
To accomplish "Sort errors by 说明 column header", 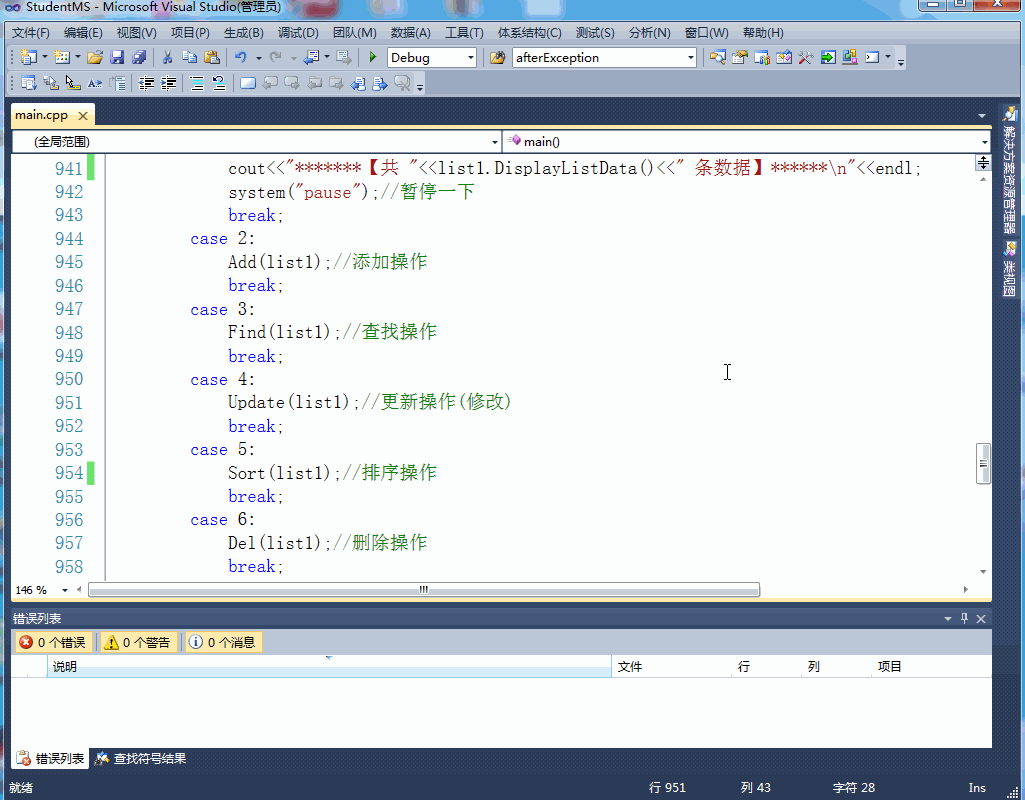I will tap(329, 667).
